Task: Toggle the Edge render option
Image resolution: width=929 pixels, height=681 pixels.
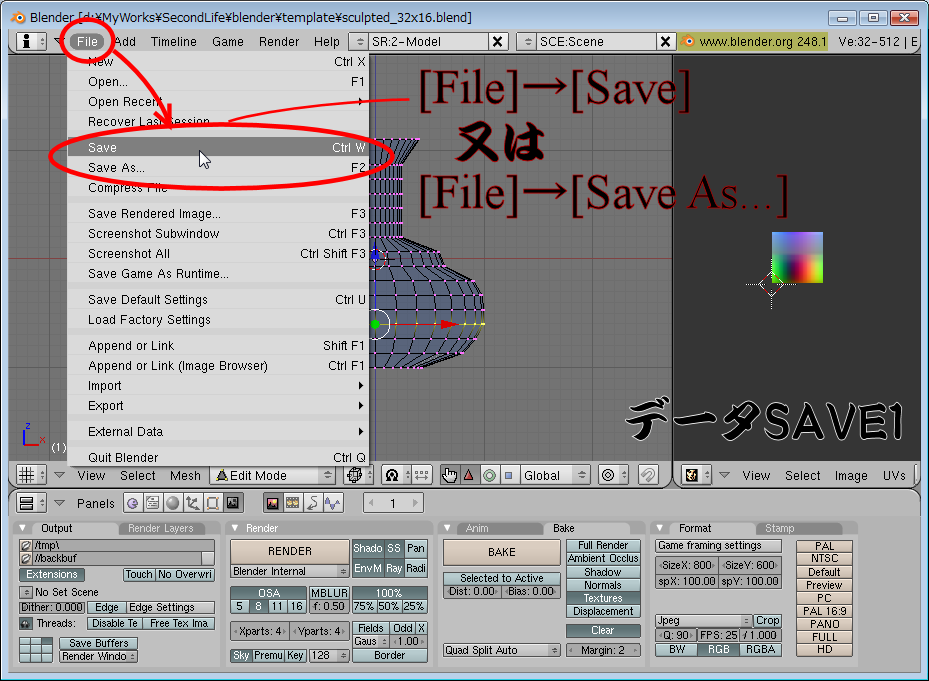Action: (x=107, y=608)
